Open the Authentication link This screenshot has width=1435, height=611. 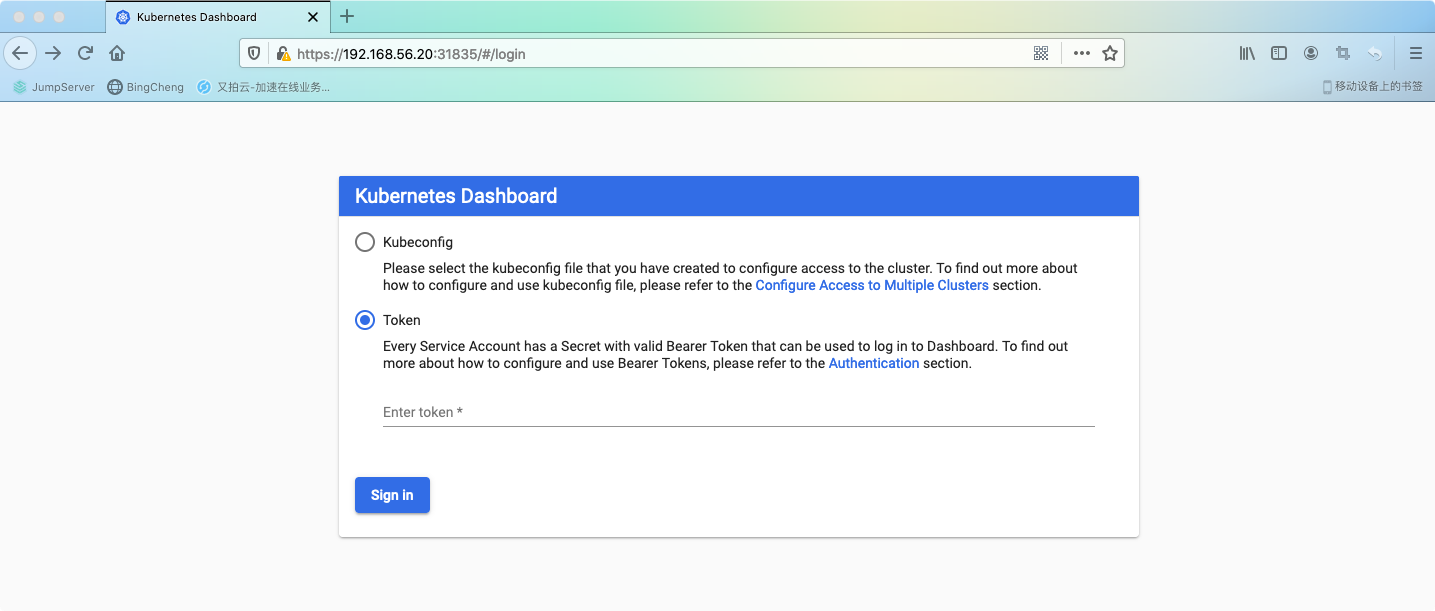[x=874, y=363]
